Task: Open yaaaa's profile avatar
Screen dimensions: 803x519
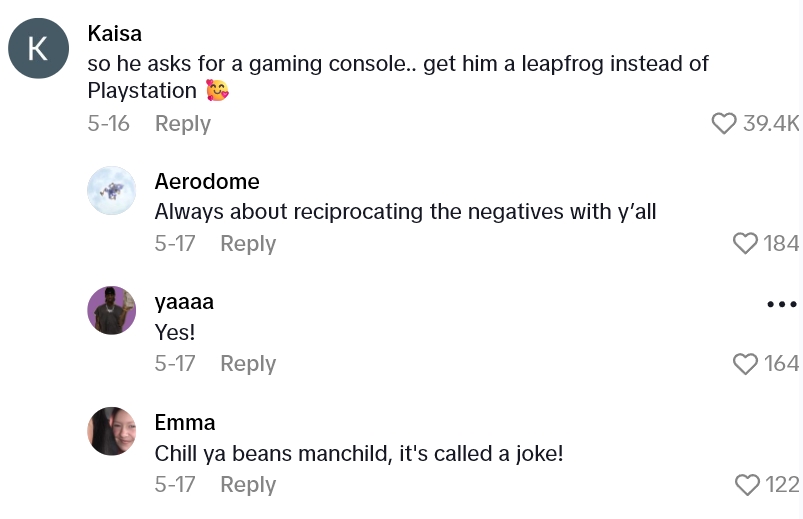Action: 111,310
